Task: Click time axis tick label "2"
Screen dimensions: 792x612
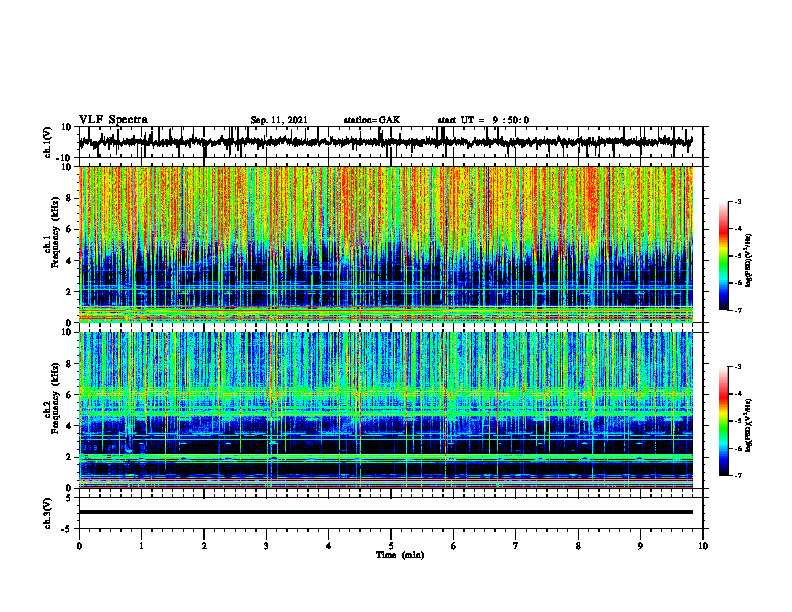Action: (x=204, y=546)
